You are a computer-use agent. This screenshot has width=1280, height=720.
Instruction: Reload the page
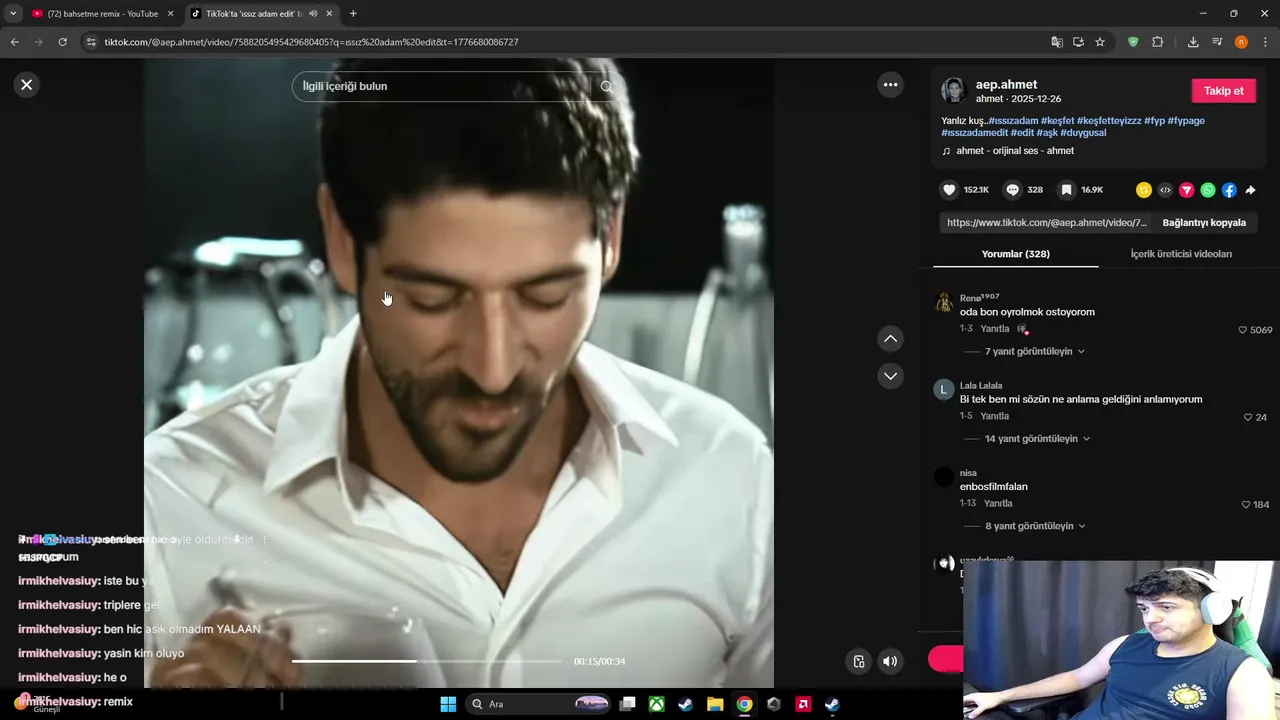[x=62, y=42]
